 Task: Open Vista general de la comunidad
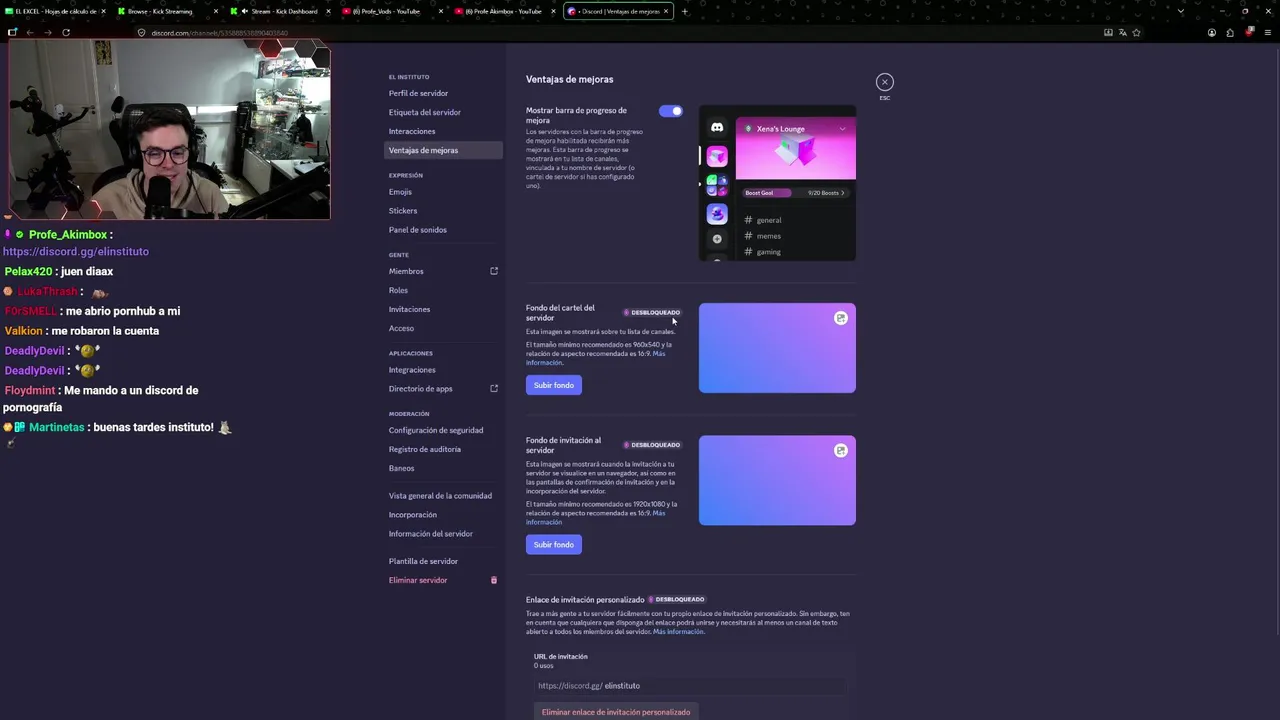click(x=443, y=496)
